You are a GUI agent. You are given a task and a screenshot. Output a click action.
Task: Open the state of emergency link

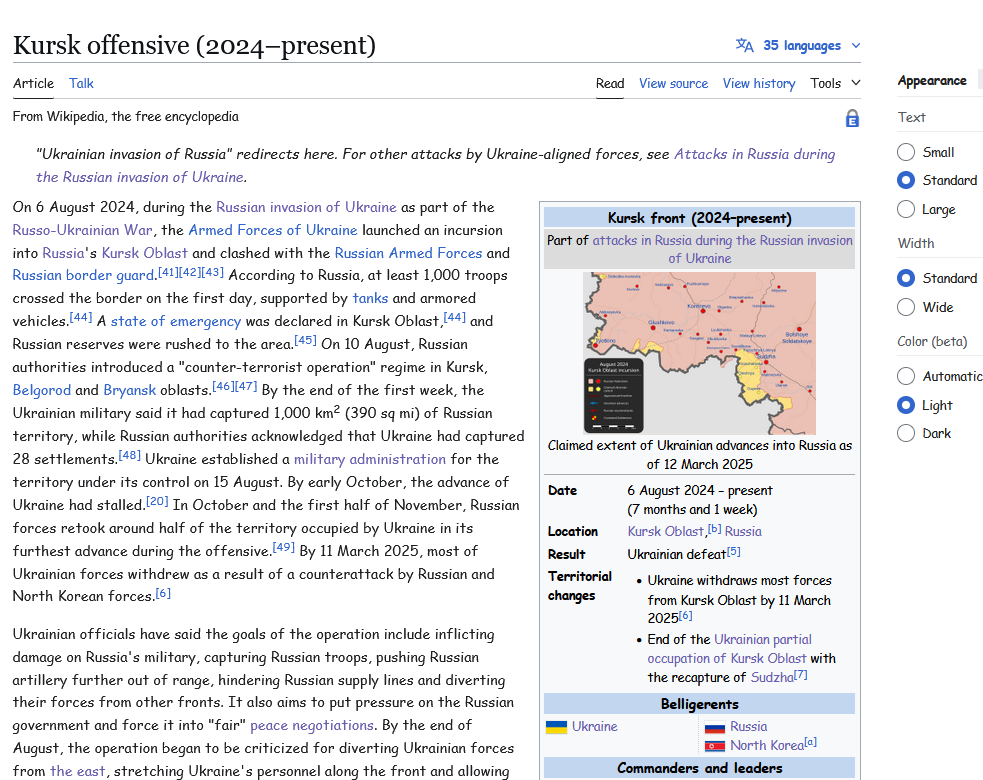coord(176,321)
